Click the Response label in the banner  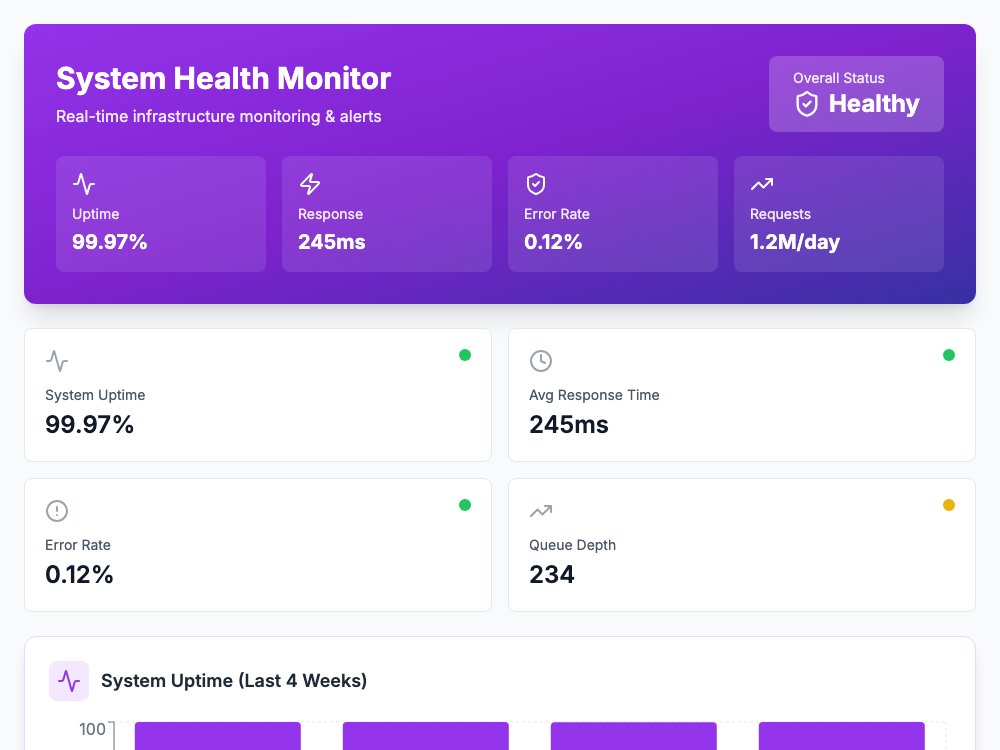330,214
